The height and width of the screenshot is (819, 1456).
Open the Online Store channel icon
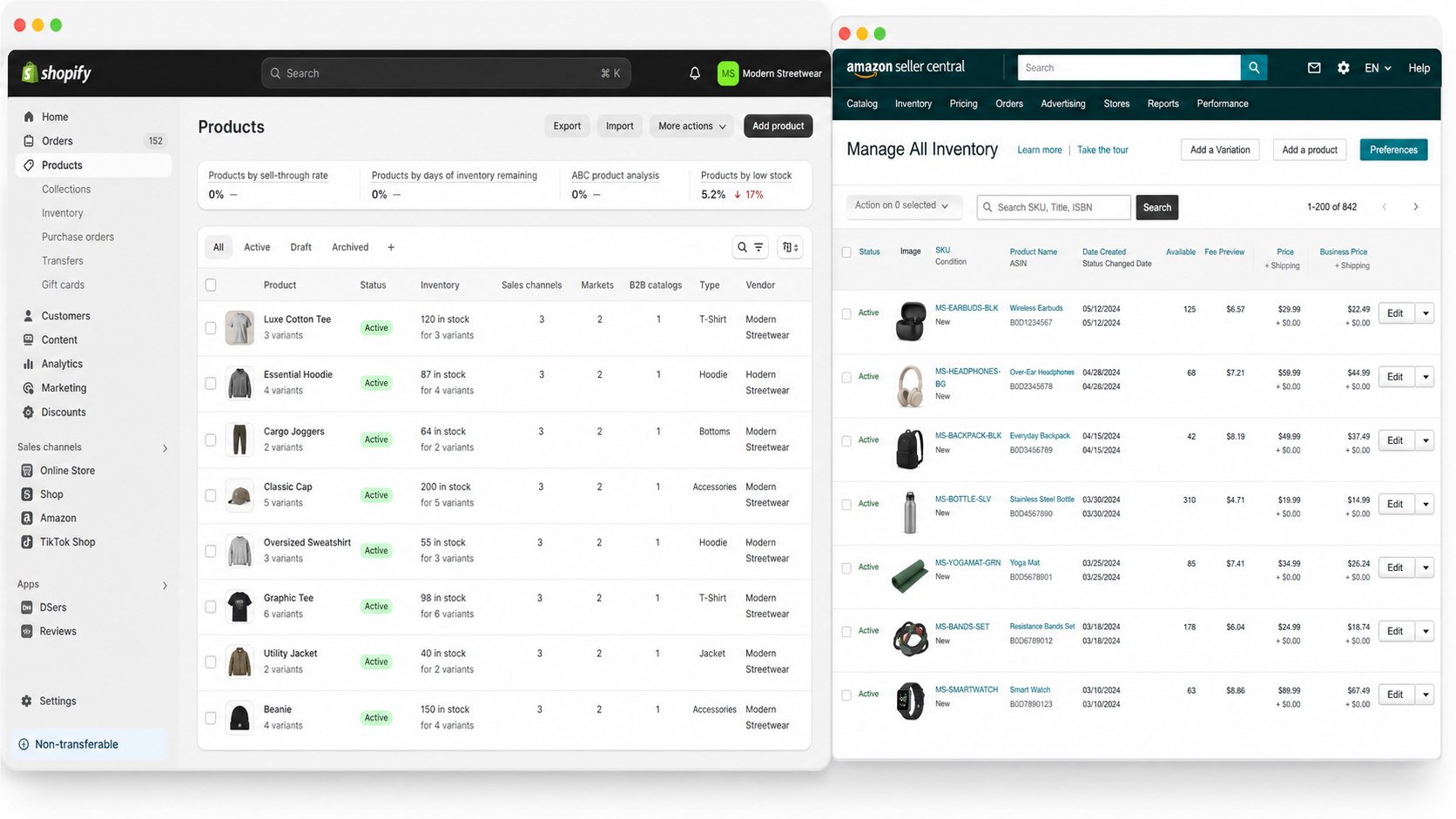click(27, 471)
